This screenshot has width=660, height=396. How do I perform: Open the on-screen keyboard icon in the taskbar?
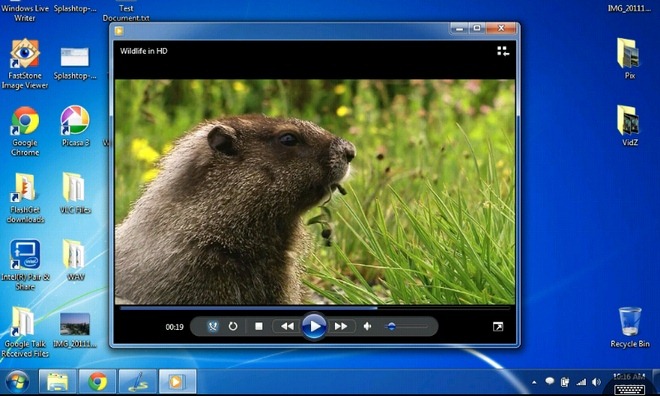coord(629,389)
